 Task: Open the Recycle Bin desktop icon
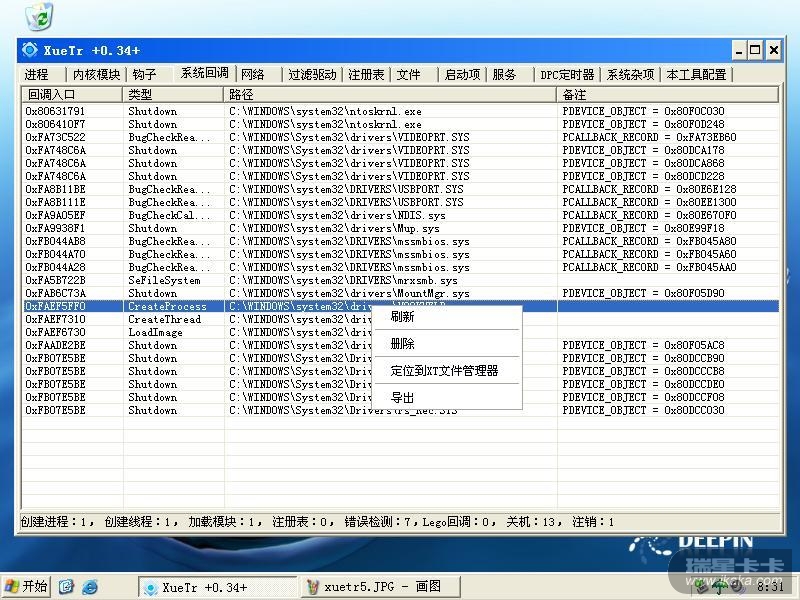tap(39, 16)
